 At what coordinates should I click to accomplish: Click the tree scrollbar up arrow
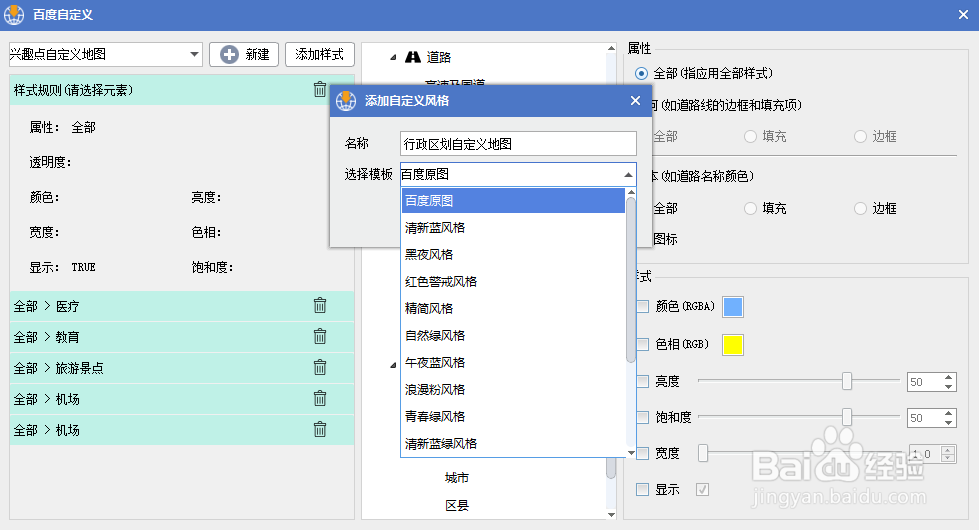coord(611,48)
